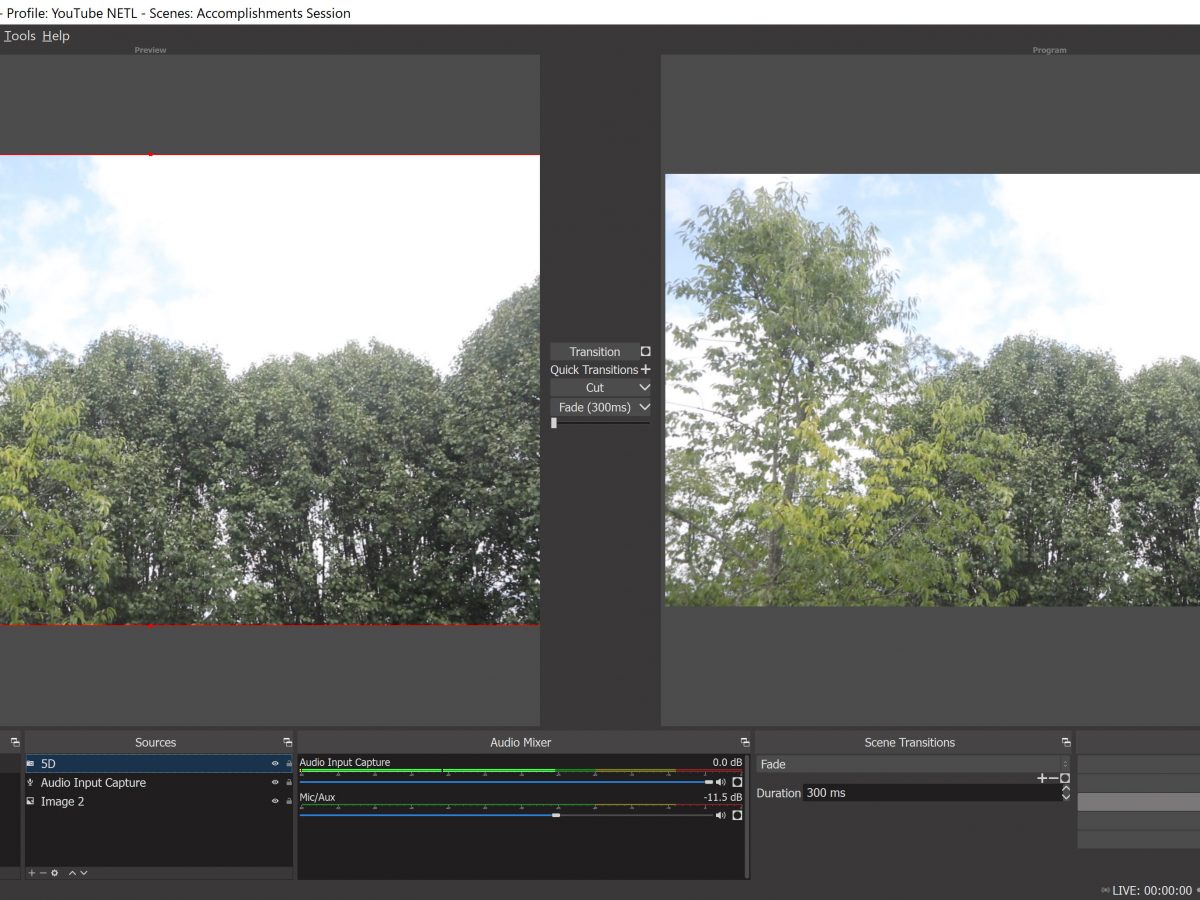1200x900 pixels.
Task: Lock the Audio Input Capture source
Action: point(289,783)
